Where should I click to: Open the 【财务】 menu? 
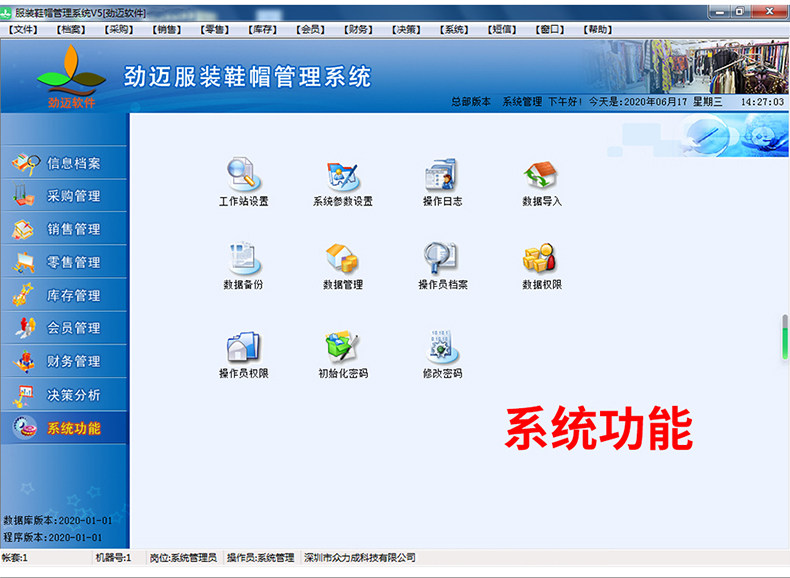click(358, 30)
